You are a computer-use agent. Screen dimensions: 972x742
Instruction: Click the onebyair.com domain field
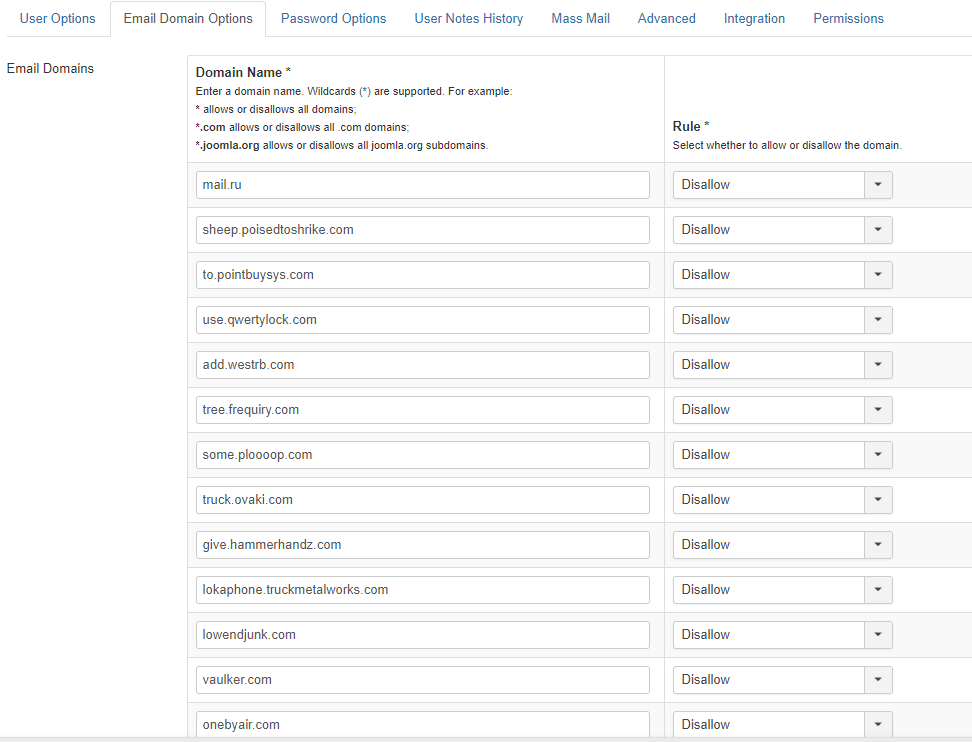point(422,724)
